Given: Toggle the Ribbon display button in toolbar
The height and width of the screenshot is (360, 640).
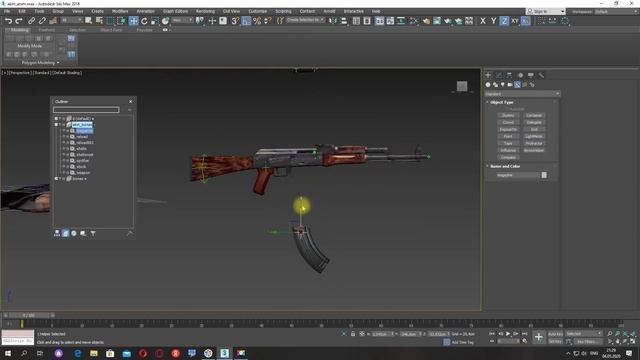Looking at the screenshot, I should pos(380,21).
